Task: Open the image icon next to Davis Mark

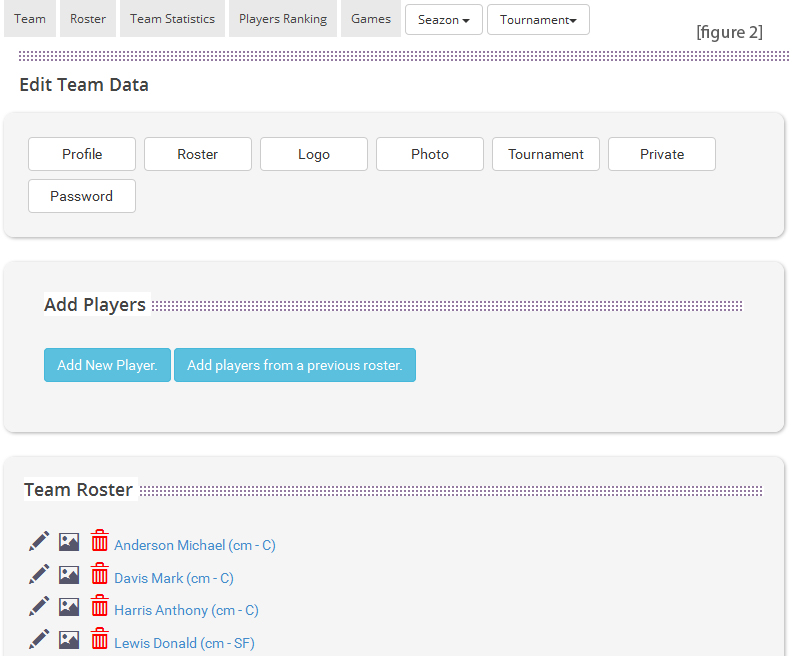Action: coord(69,575)
